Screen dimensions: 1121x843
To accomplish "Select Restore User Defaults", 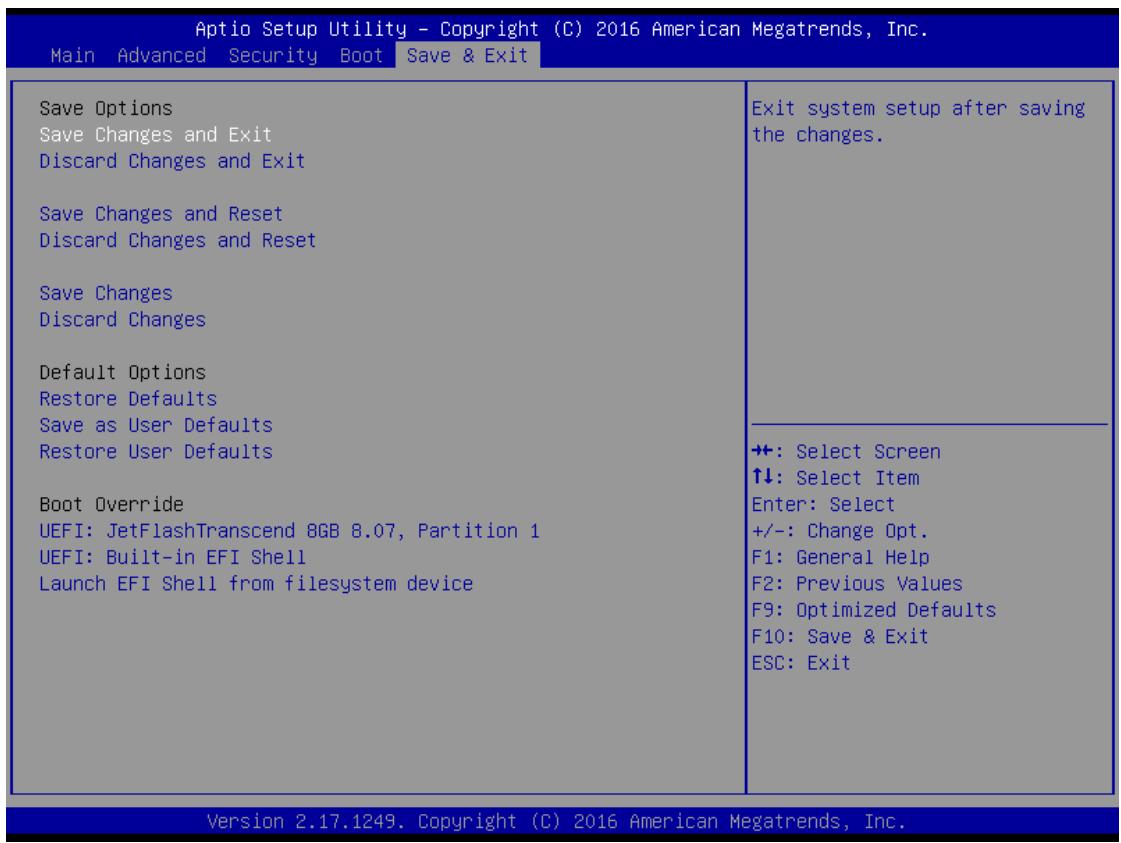I will (156, 451).
